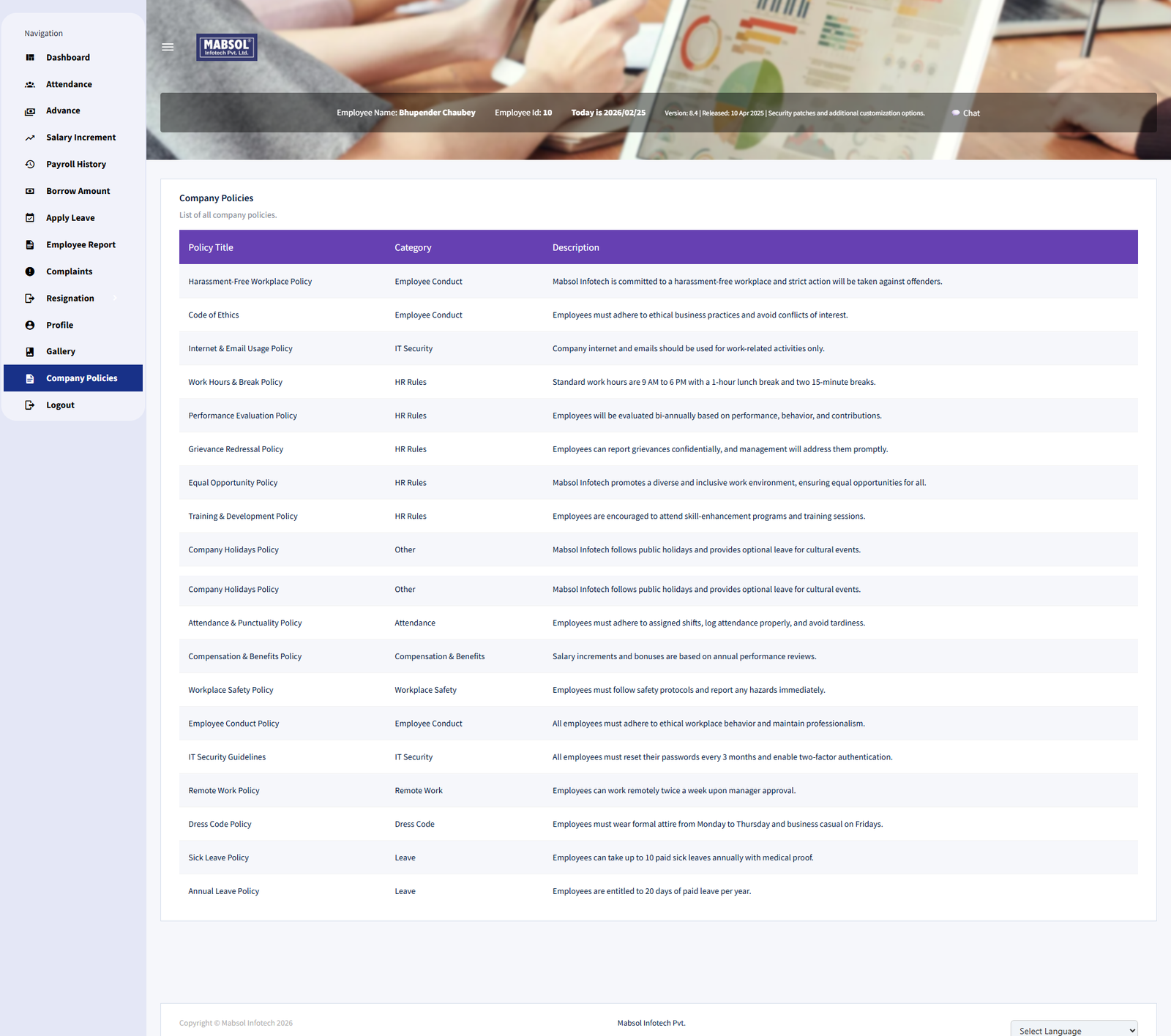Click the Mabsol Infotech logo
The image size is (1171, 1036).
point(227,48)
